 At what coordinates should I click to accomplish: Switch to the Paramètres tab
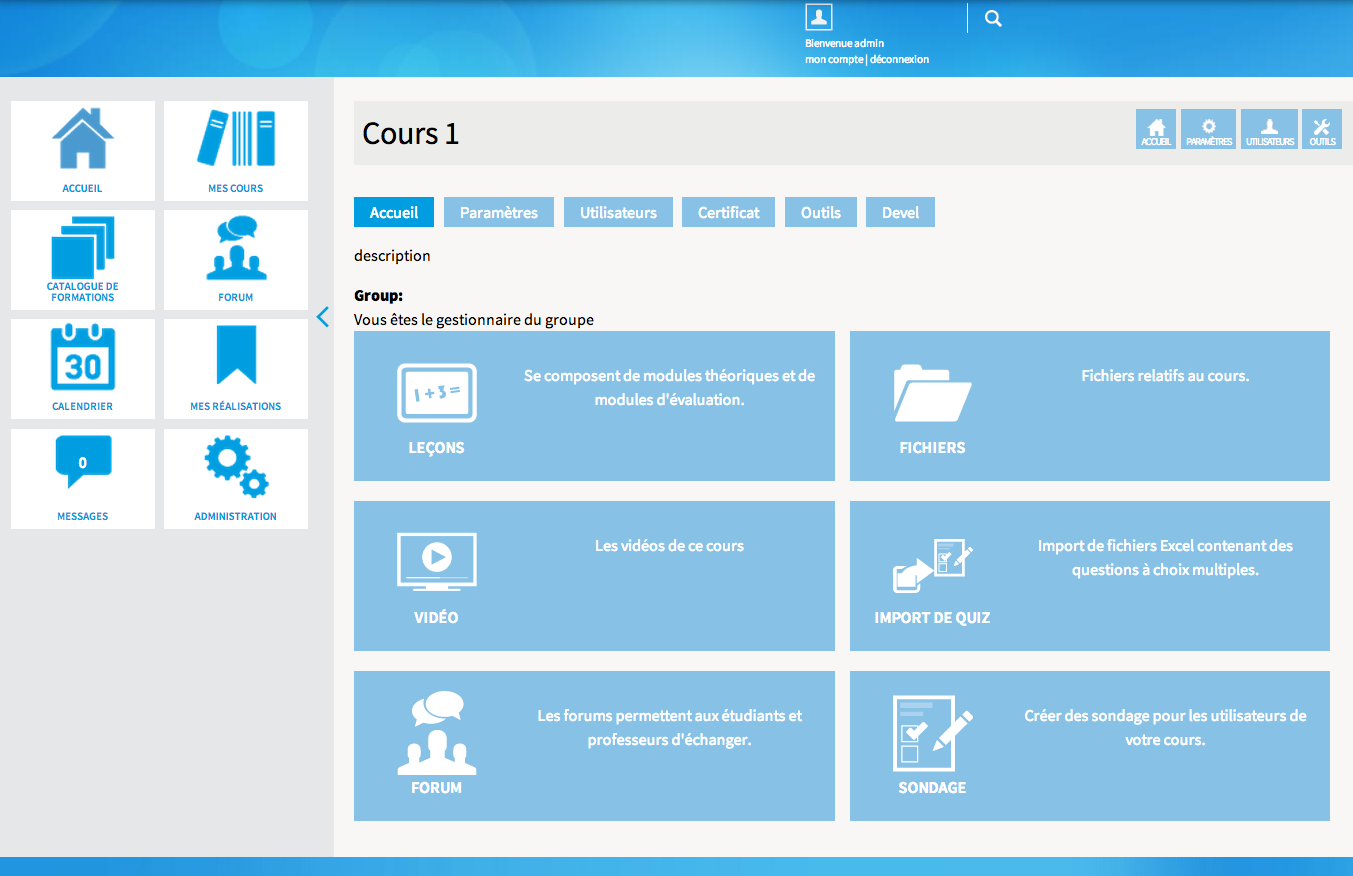(499, 212)
